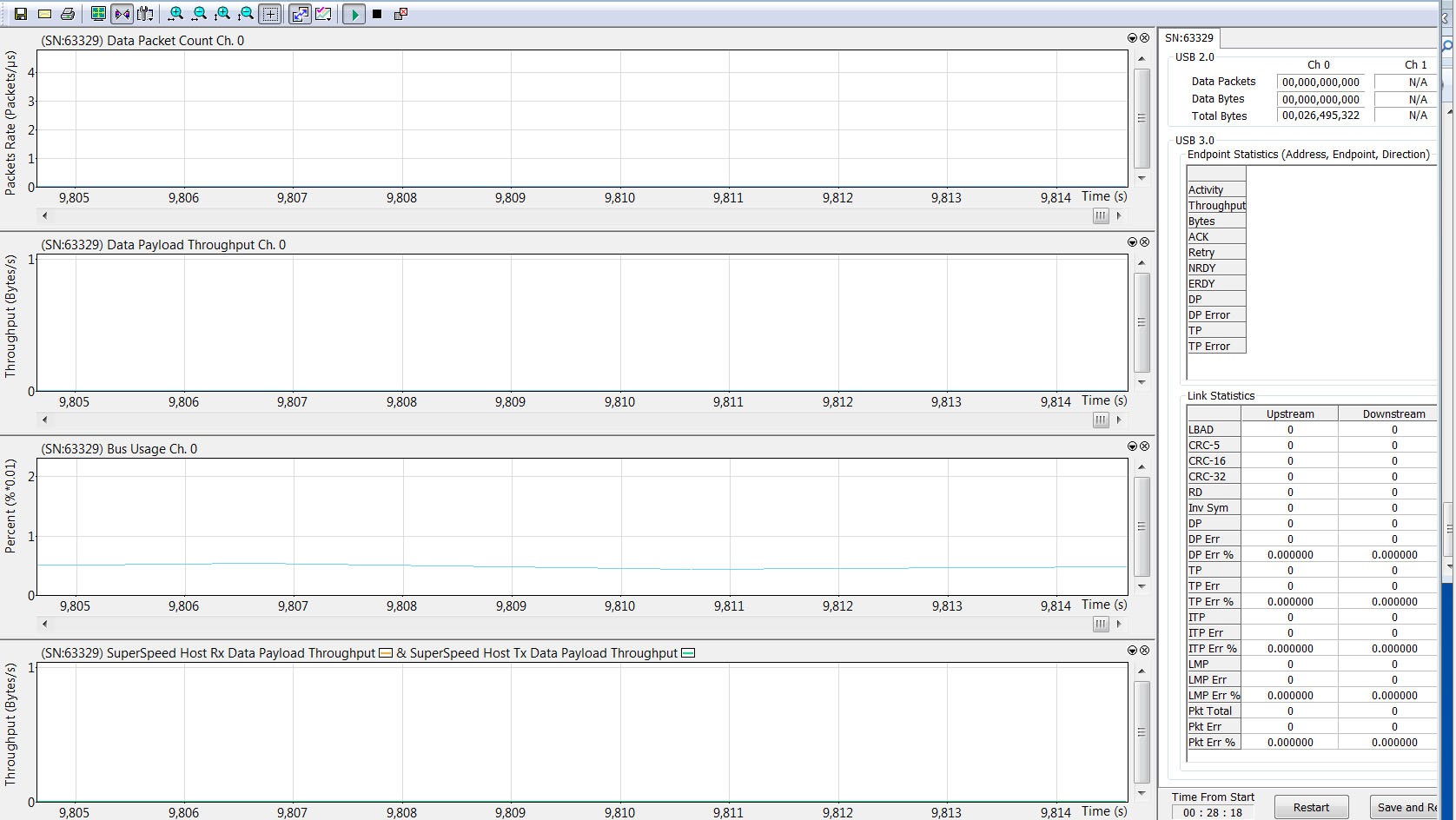Click the vertical zoom in icon
Screen dimensions: 1456x820
pos(222,14)
